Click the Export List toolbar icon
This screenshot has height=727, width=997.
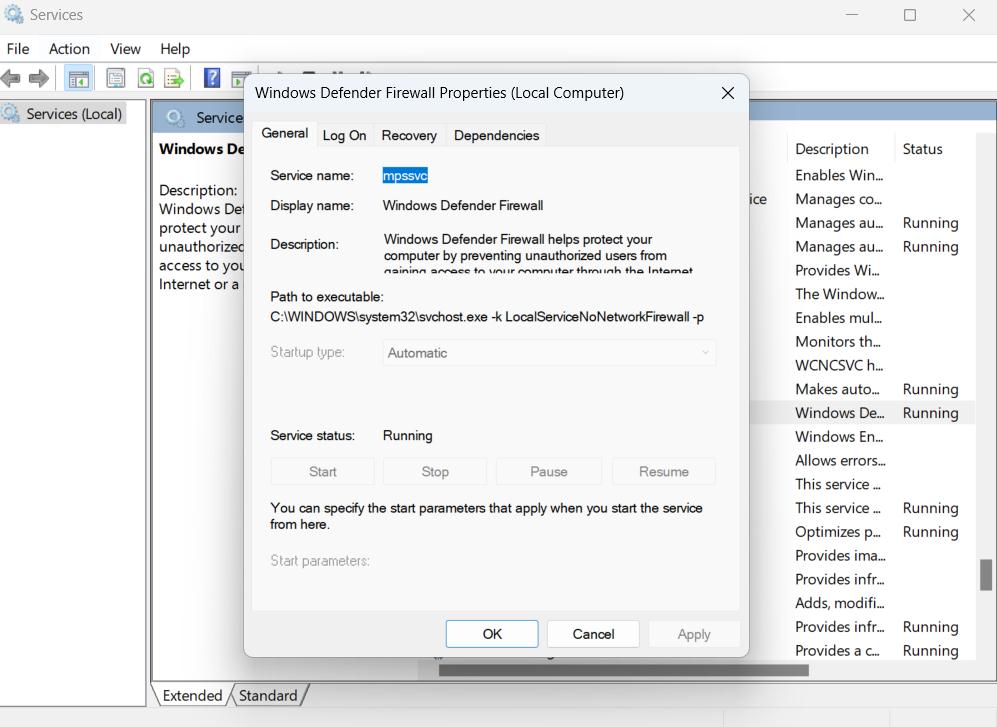coord(174,79)
